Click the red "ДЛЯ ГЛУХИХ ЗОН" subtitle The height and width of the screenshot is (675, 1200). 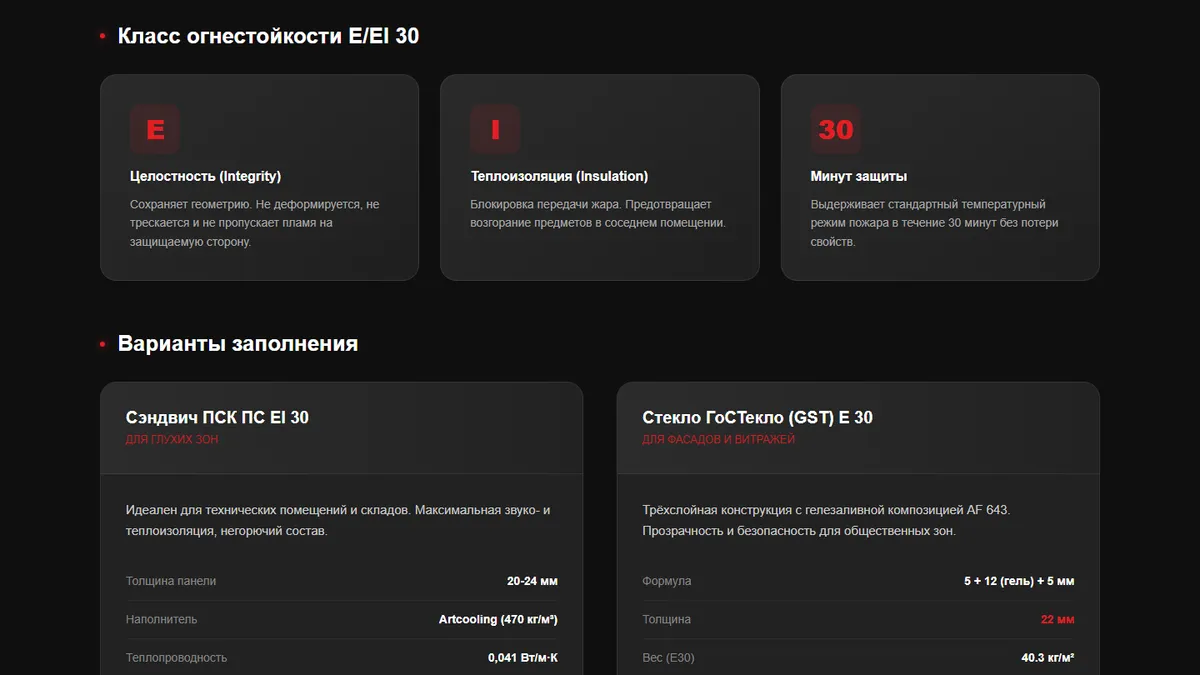[172, 440]
